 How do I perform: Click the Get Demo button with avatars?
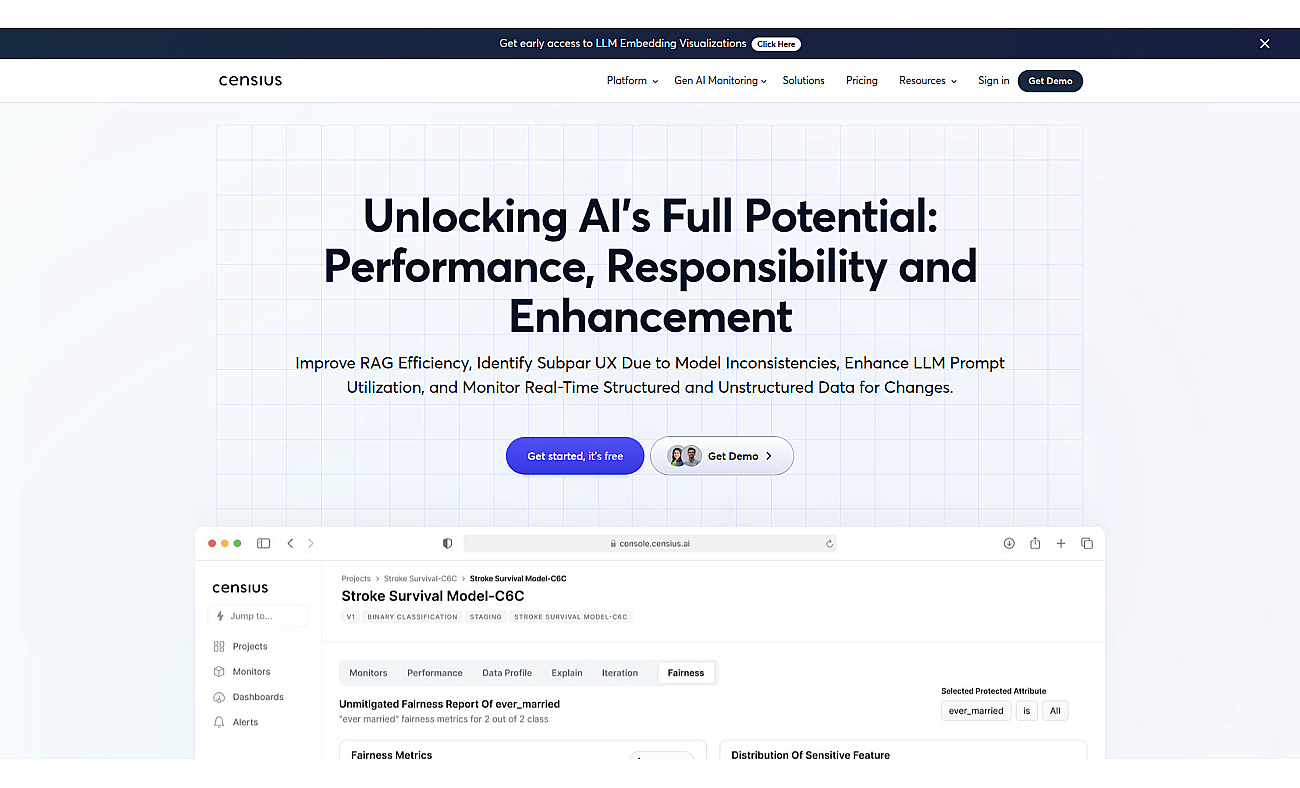[721, 456]
